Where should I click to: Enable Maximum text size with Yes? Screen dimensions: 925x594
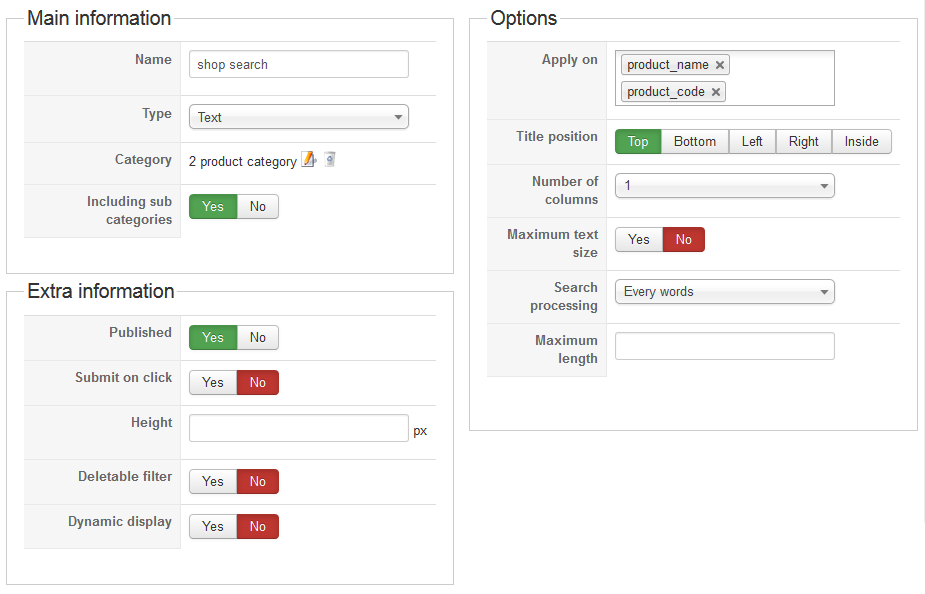(x=639, y=240)
